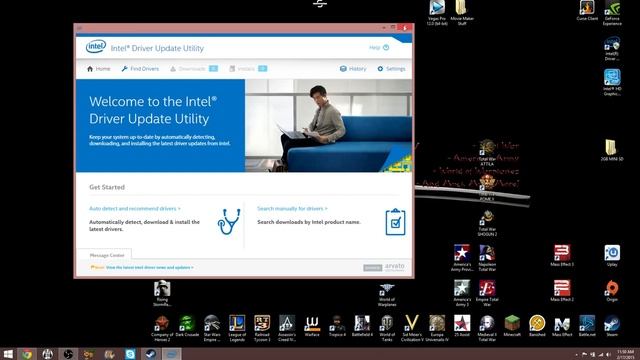This screenshot has height=360, width=640.
Task: Open the Movie Maker Stuff folder
Action: click(x=462, y=13)
